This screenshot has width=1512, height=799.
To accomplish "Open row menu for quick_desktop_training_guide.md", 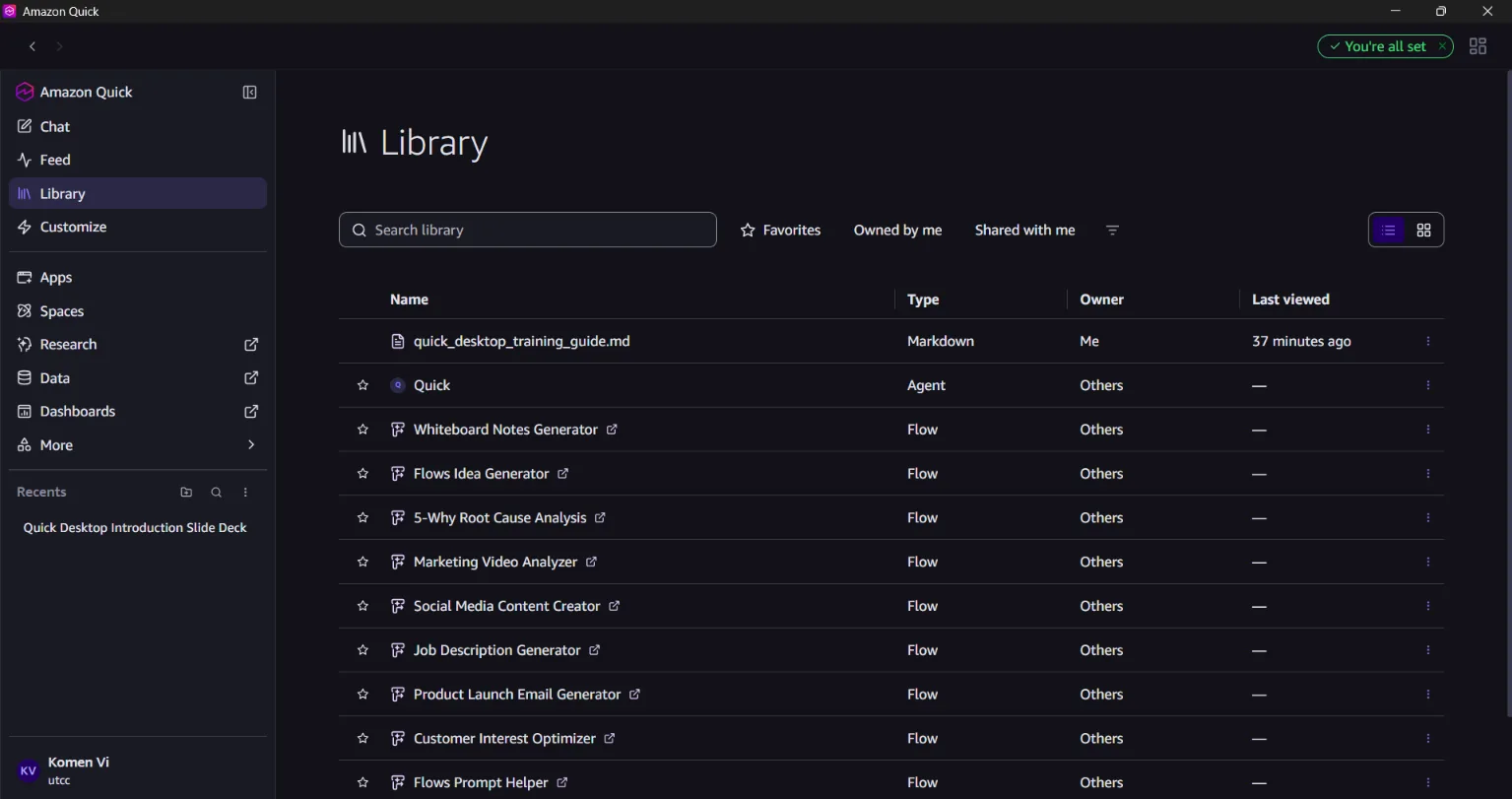I will (1428, 341).
